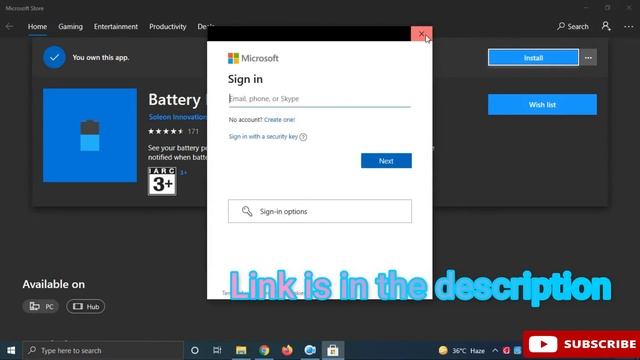The image size is (640, 360).
Task: Go back with the Store back arrow
Action: click(x=9, y=27)
